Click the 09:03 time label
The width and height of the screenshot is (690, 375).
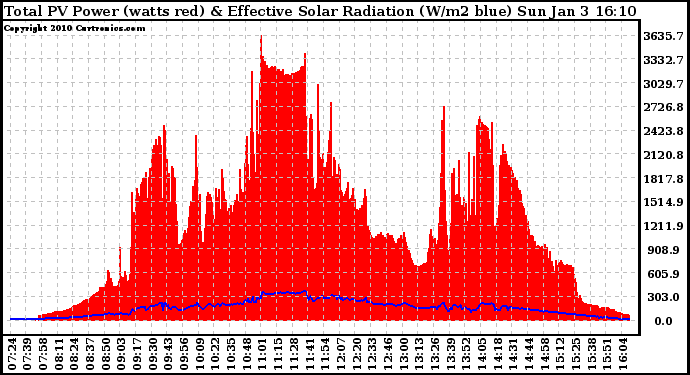coord(122,355)
